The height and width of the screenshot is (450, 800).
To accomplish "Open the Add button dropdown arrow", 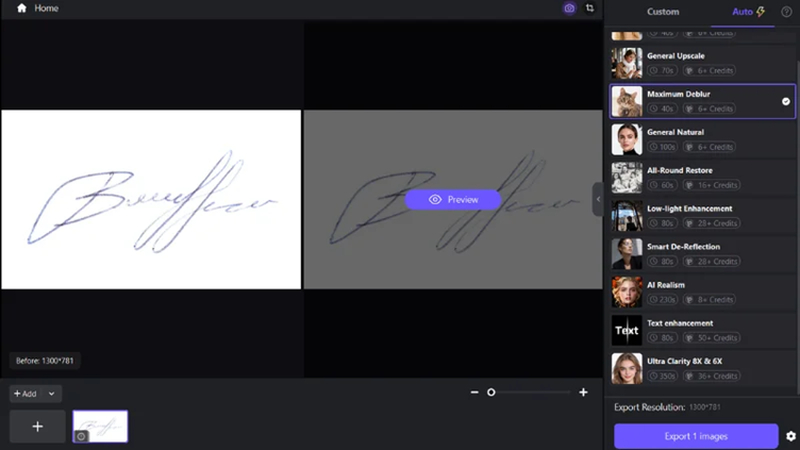I will tap(52, 394).
